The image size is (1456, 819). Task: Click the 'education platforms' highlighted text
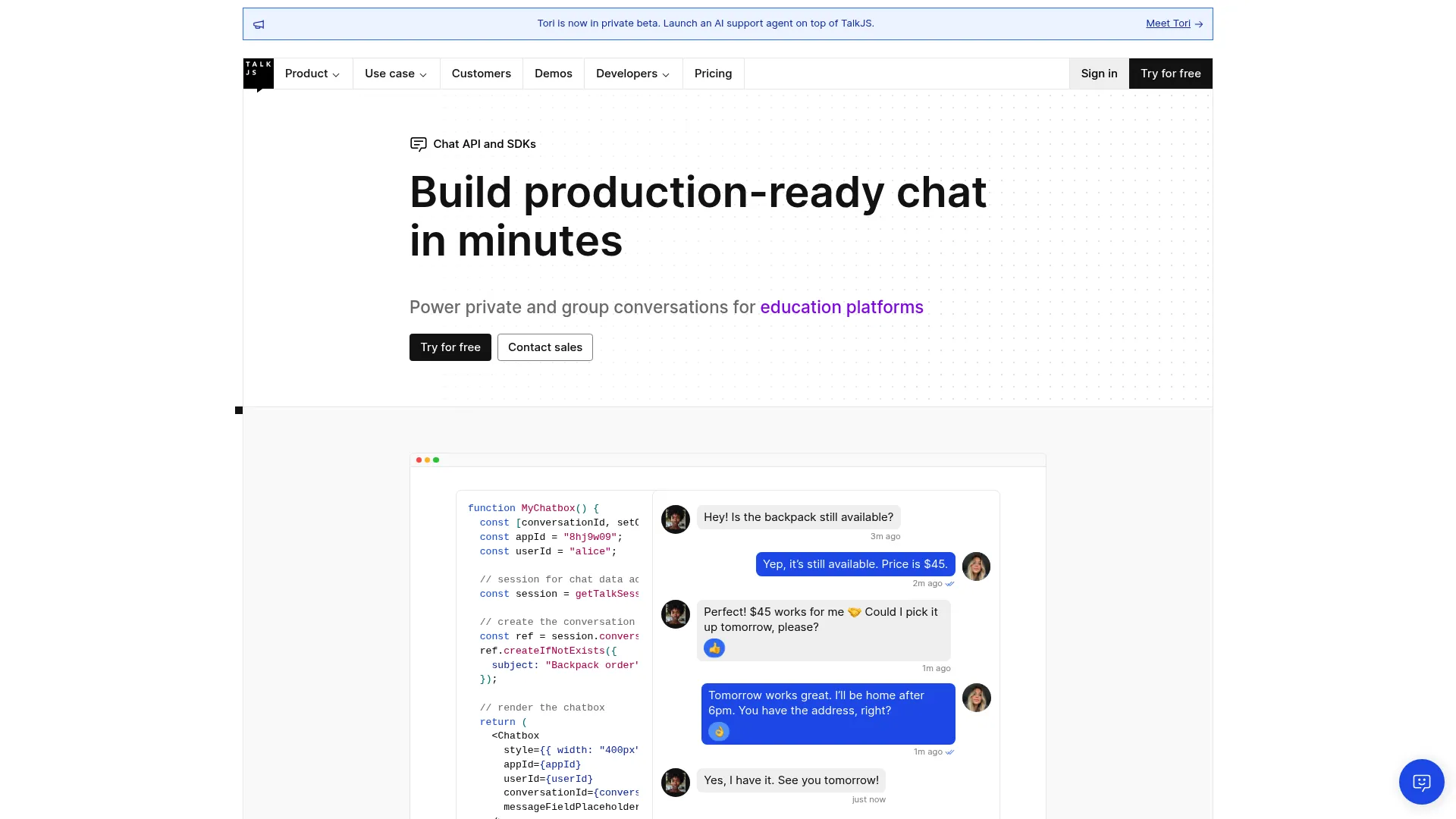842,307
